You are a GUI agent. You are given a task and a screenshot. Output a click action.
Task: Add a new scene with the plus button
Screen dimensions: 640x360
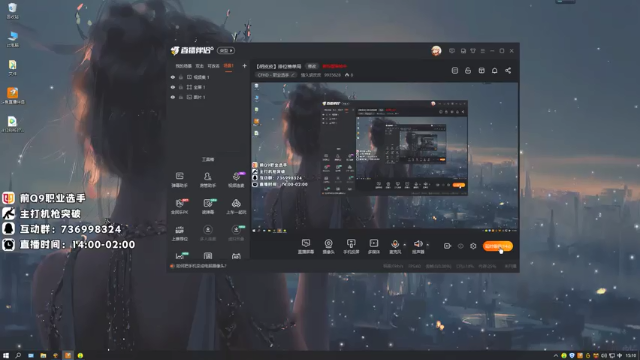[x=244, y=66]
